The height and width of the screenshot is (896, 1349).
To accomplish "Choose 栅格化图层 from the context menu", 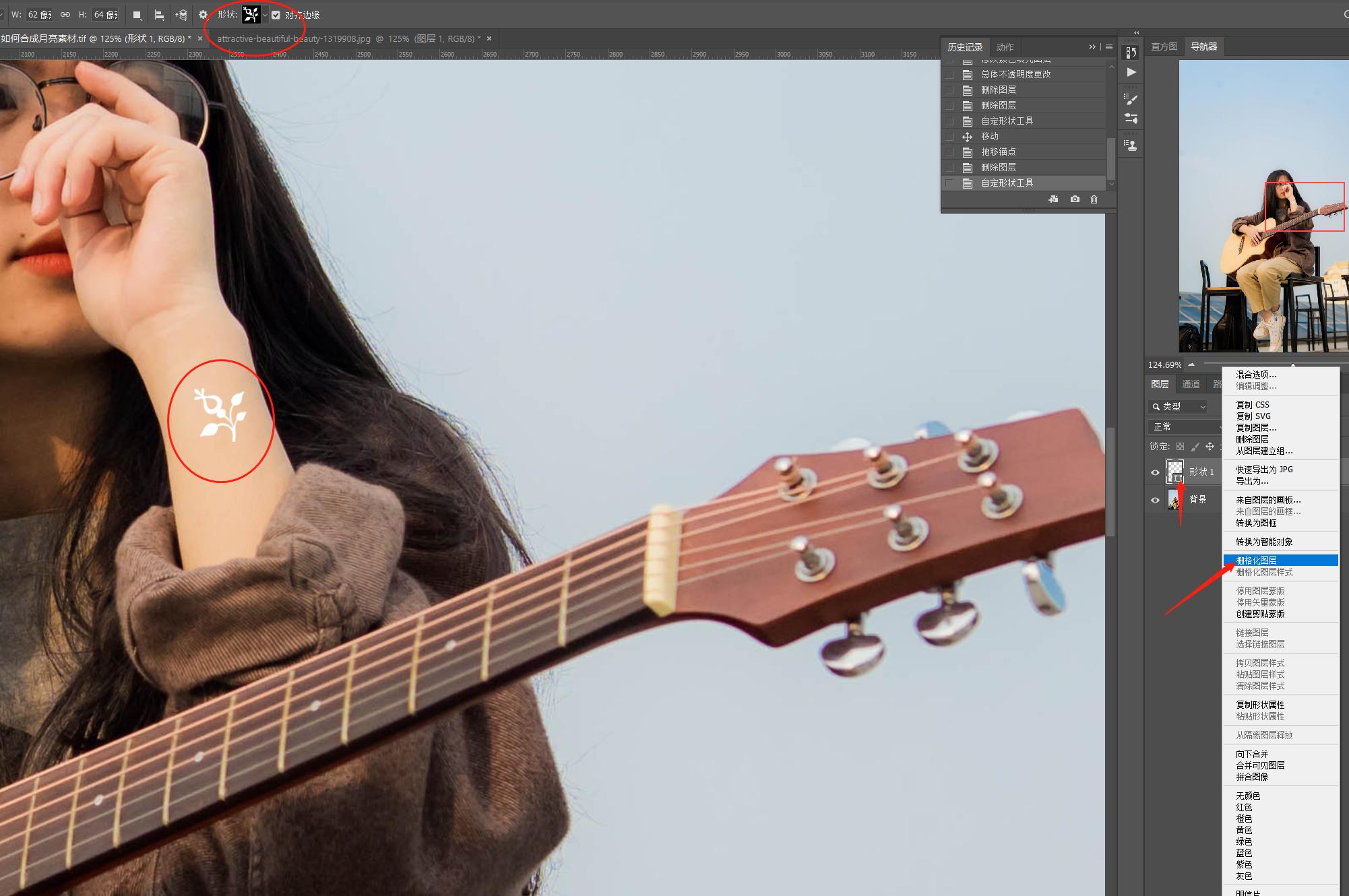I will pos(1256,561).
